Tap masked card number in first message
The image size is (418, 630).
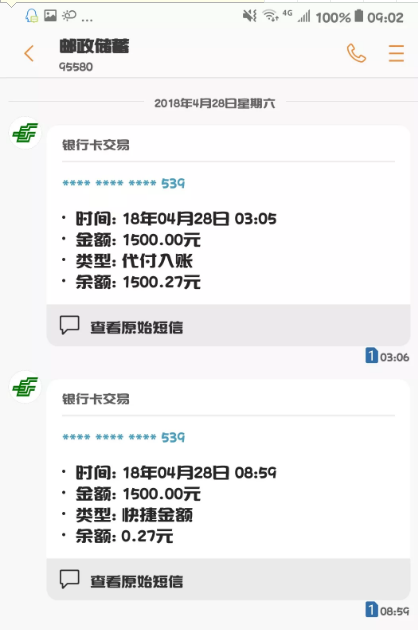tap(123, 183)
